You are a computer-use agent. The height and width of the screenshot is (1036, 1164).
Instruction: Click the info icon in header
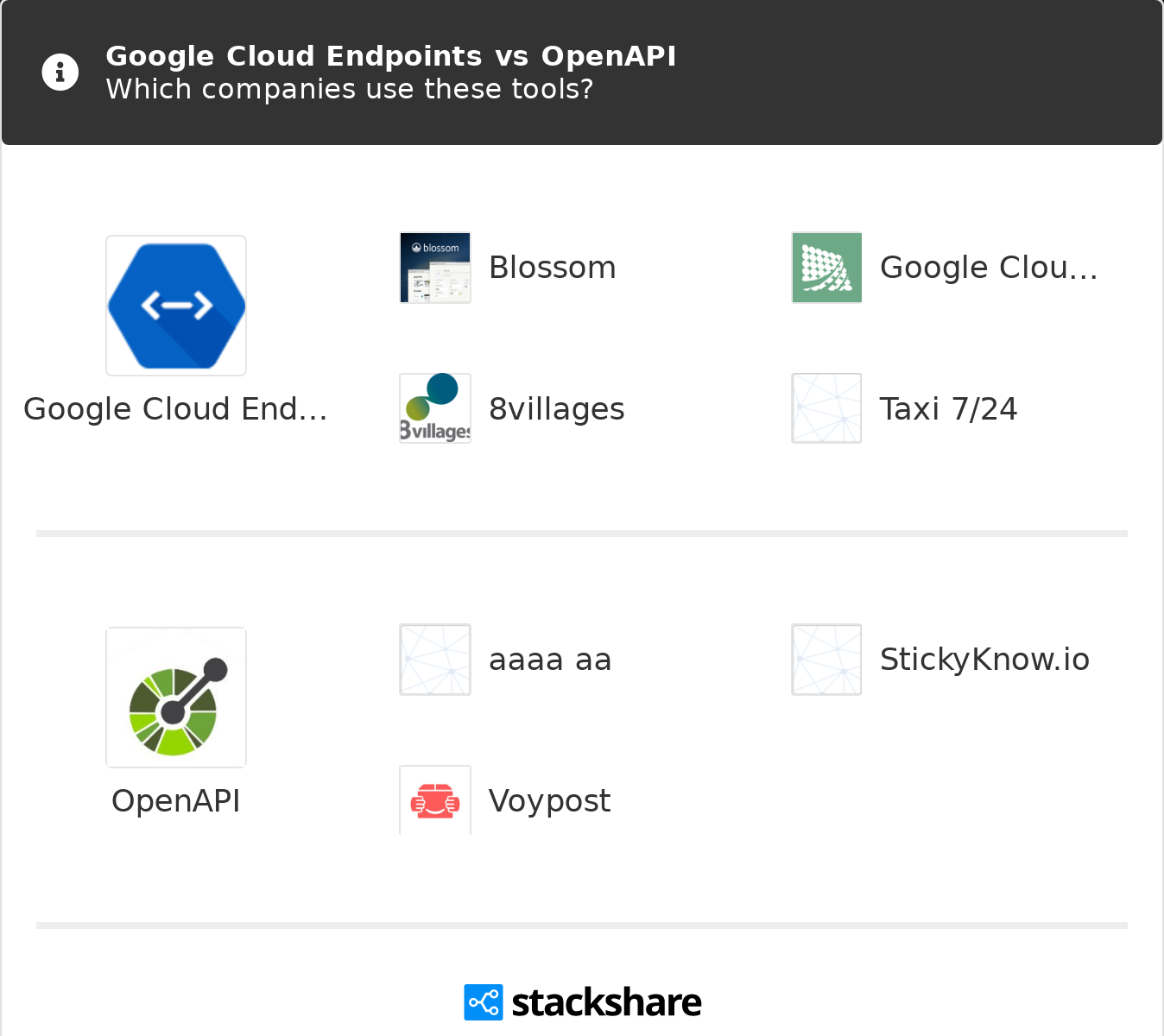click(x=60, y=73)
